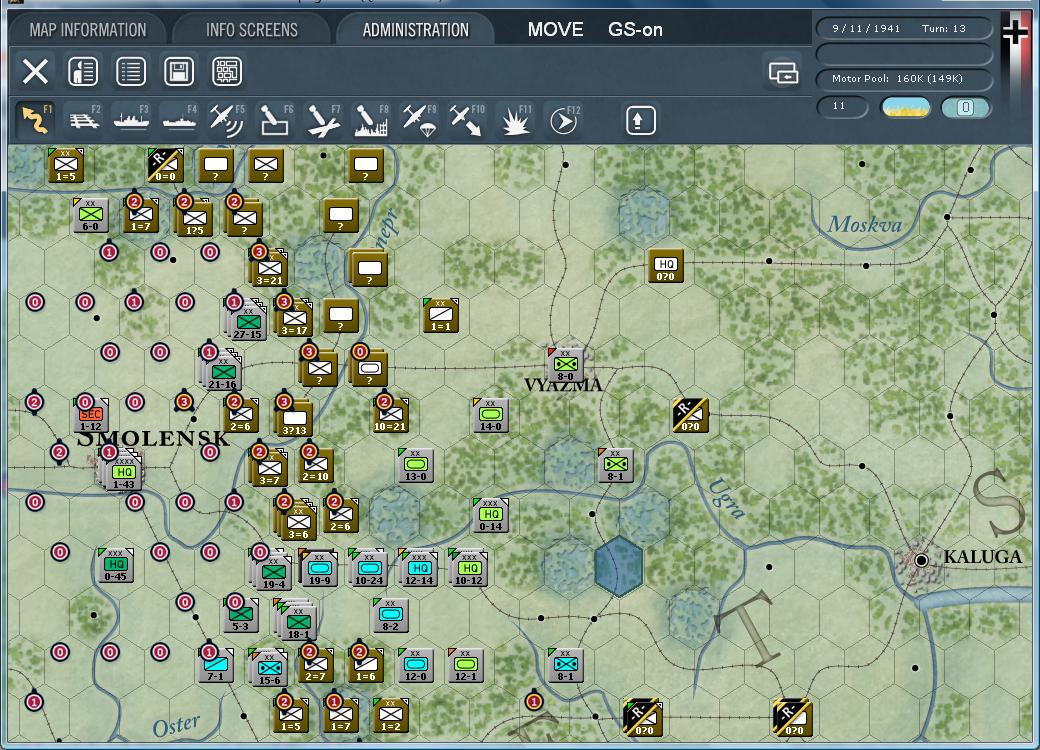The height and width of the screenshot is (750, 1040).
Task: Activate F2 rail transport mode
Action: pos(84,119)
